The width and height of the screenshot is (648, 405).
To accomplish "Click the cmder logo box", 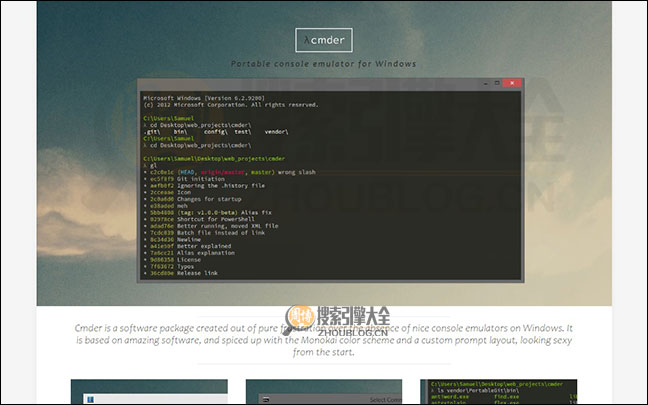I will pos(324,40).
